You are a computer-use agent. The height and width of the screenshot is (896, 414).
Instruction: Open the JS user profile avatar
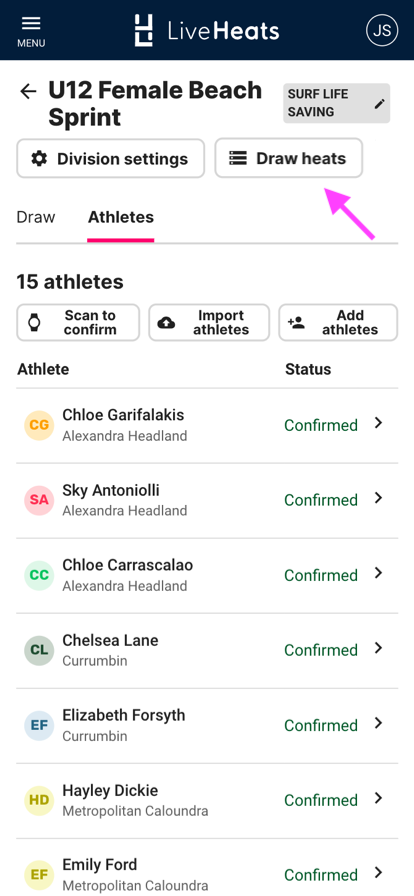pyautogui.click(x=382, y=30)
